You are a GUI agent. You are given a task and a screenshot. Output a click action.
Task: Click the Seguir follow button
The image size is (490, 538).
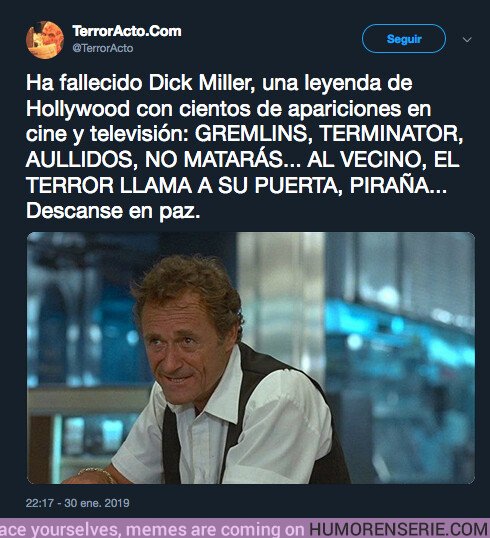(x=404, y=39)
